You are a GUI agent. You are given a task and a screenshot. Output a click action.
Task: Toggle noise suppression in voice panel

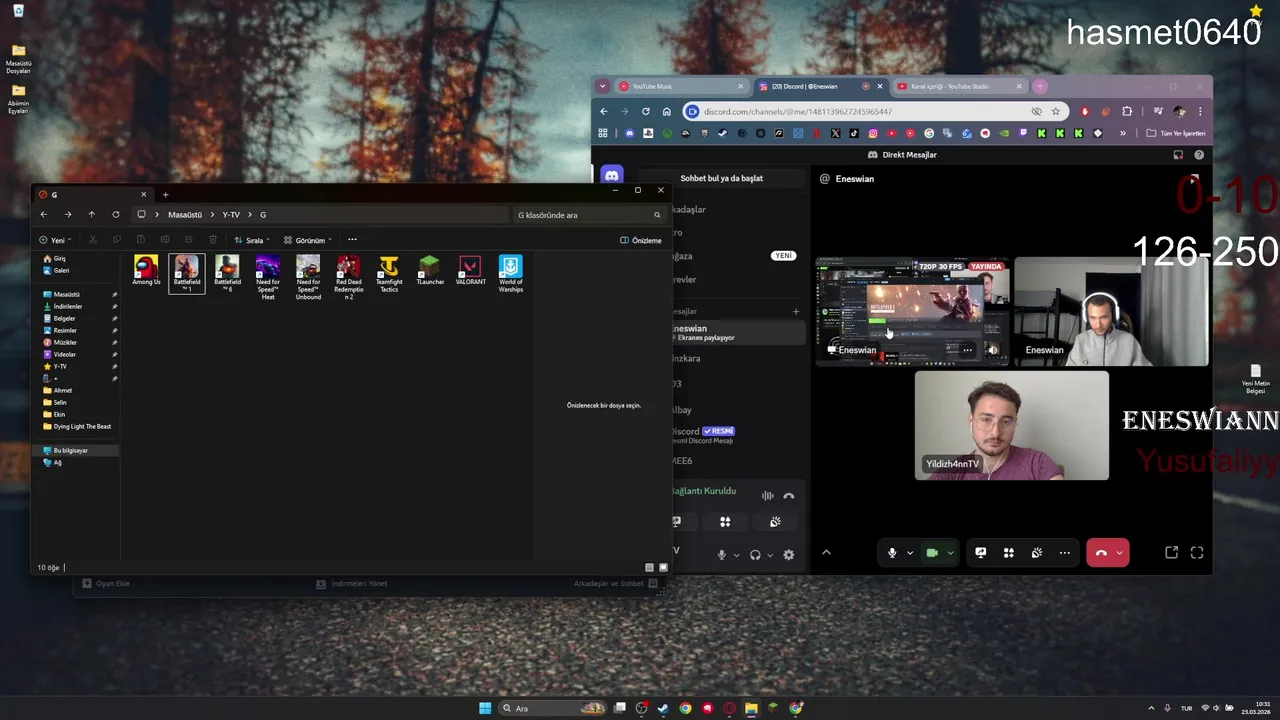[767, 496]
